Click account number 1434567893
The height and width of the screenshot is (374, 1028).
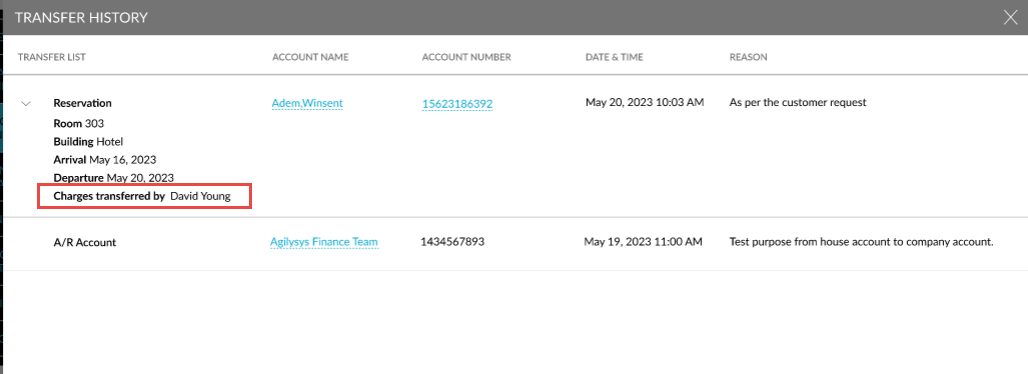click(x=452, y=241)
